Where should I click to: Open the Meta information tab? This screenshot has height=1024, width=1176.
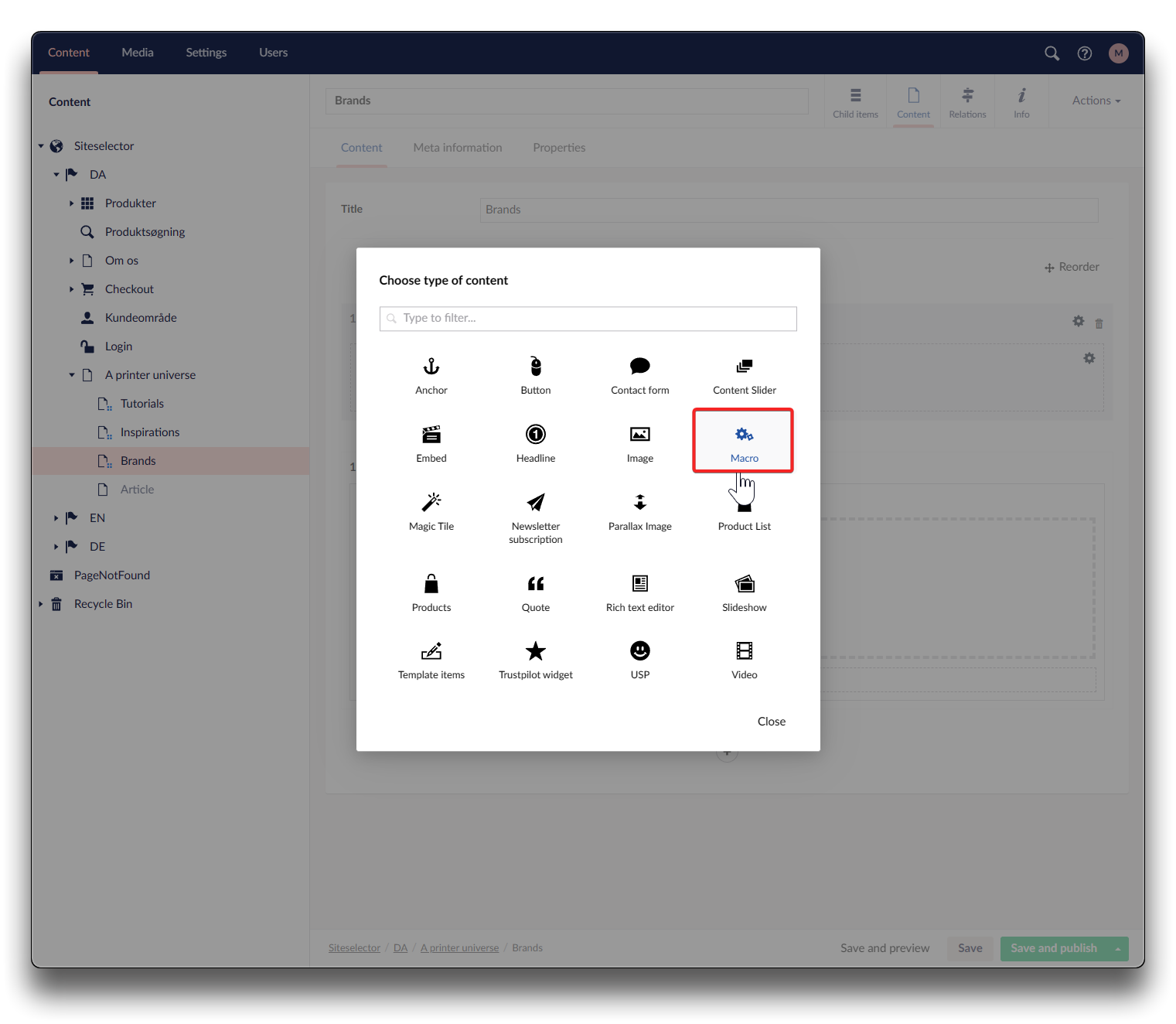(457, 148)
